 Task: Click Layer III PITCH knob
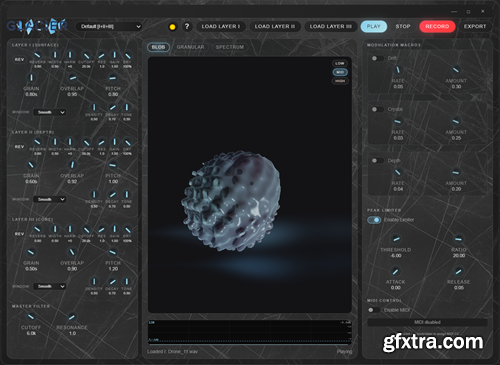tap(113, 252)
